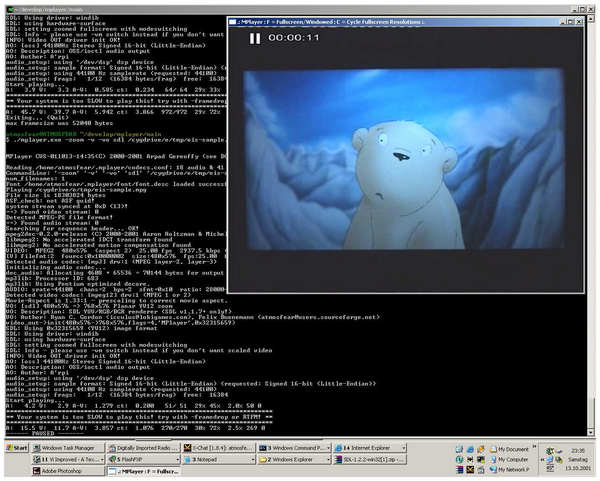Click the PAUSED status line in console
The height and width of the screenshot is (481, 600).
pyautogui.click(x=43, y=433)
